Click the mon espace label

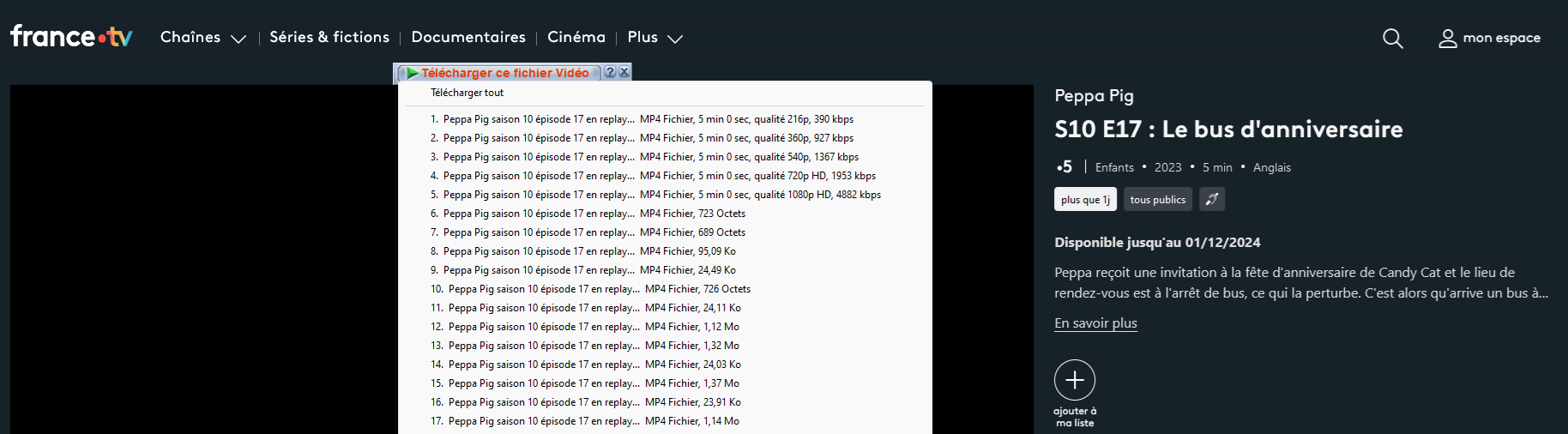click(x=1501, y=38)
